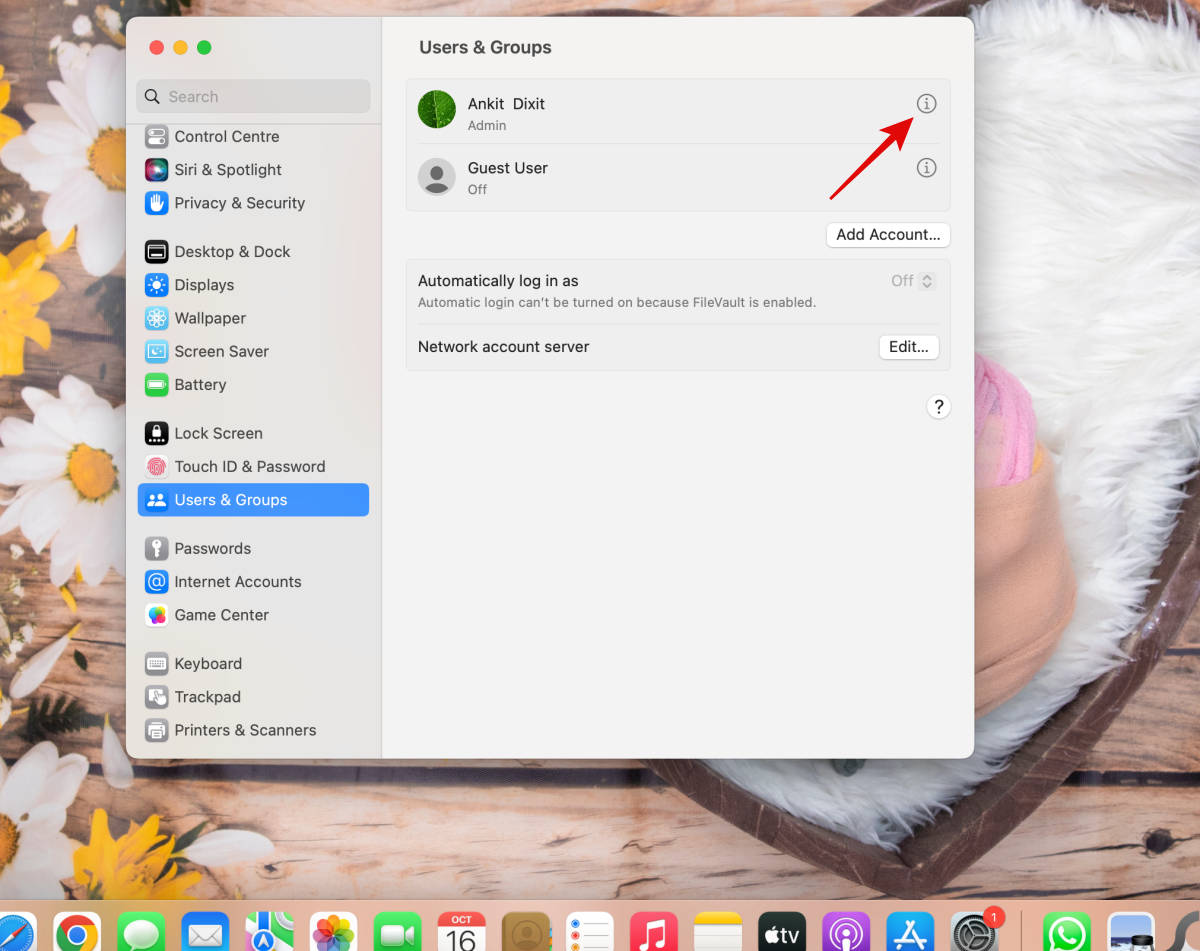Viewport: 1200px width, 951px height.
Task: Edit the Network account server
Action: (x=908, y=347)
